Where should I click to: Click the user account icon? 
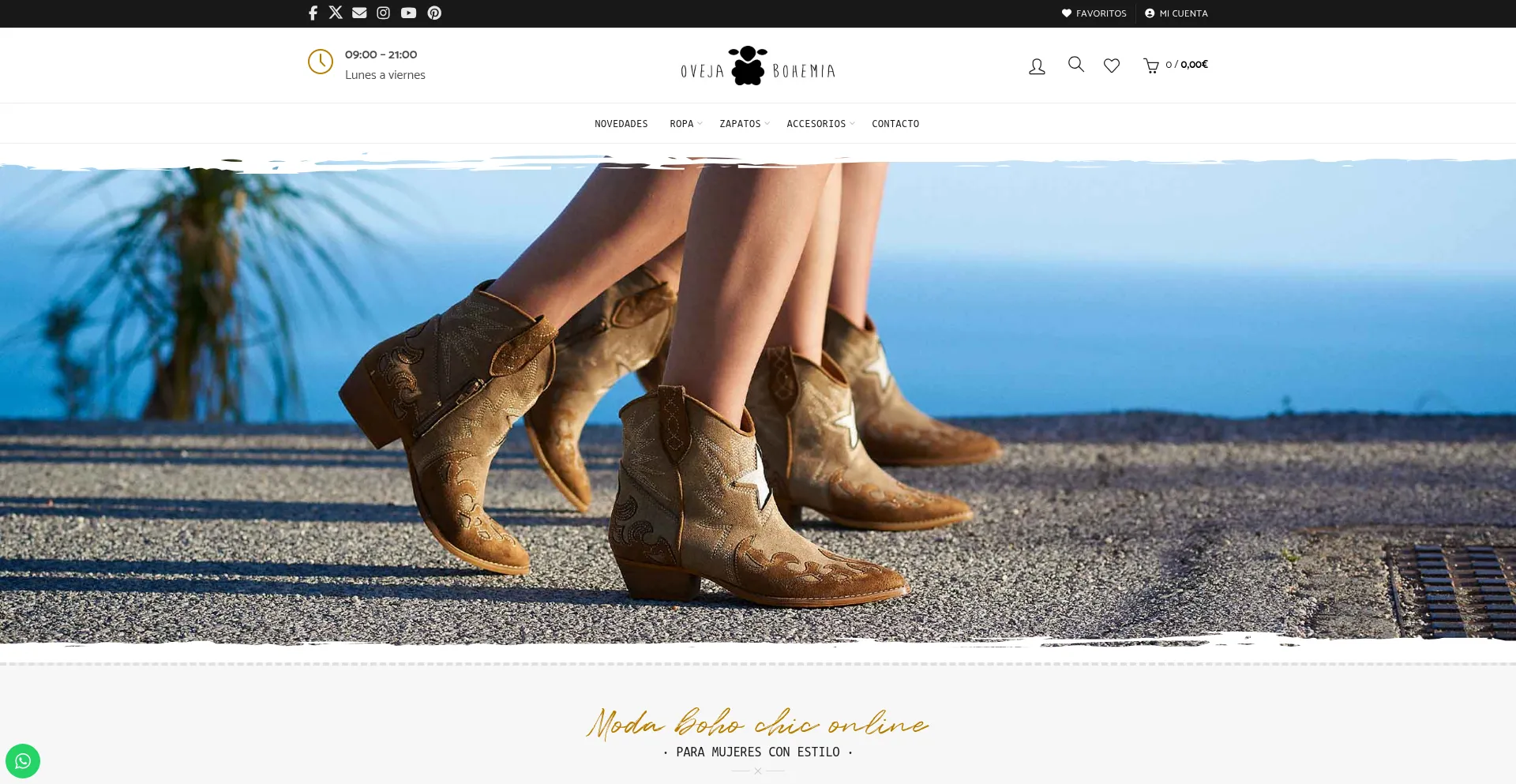click(1037, 66)
